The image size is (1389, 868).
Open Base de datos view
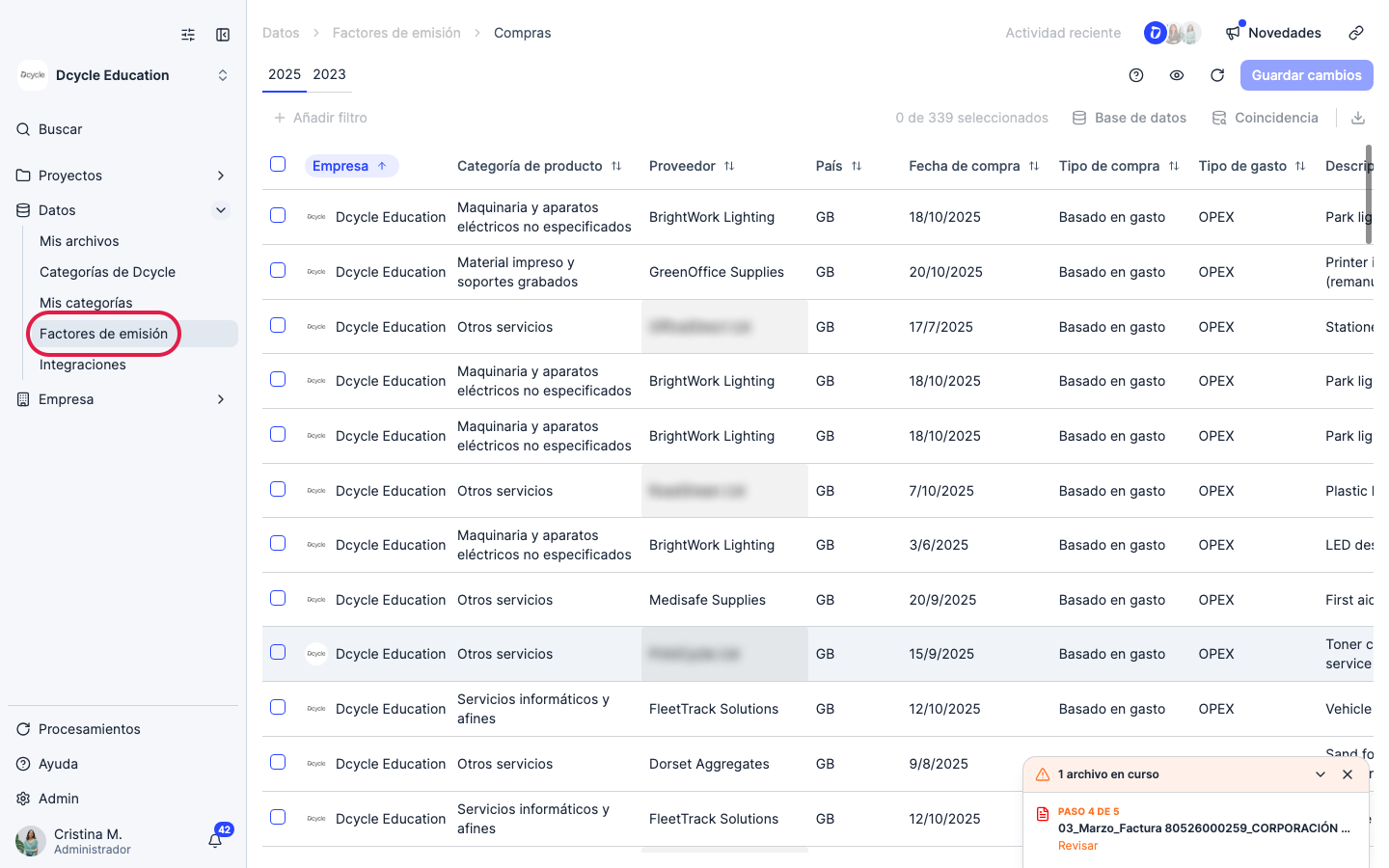(1130, 118)
